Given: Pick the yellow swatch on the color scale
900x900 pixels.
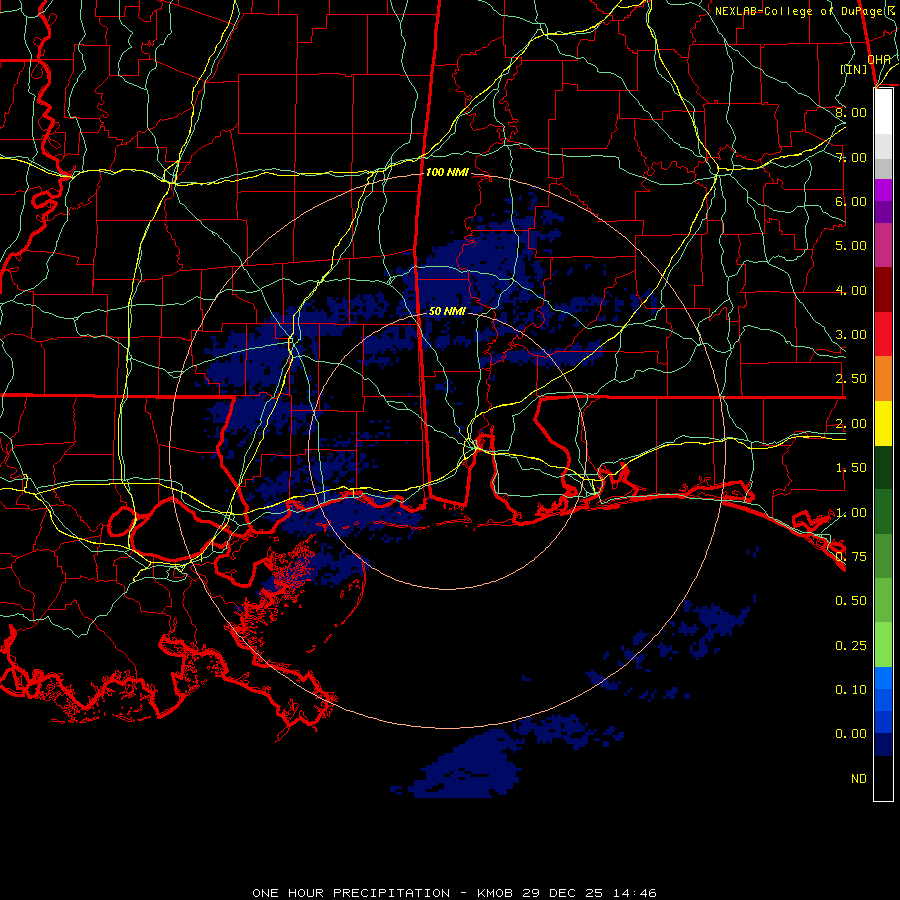Looking at the screenshot, I should (x=883, y=423).
